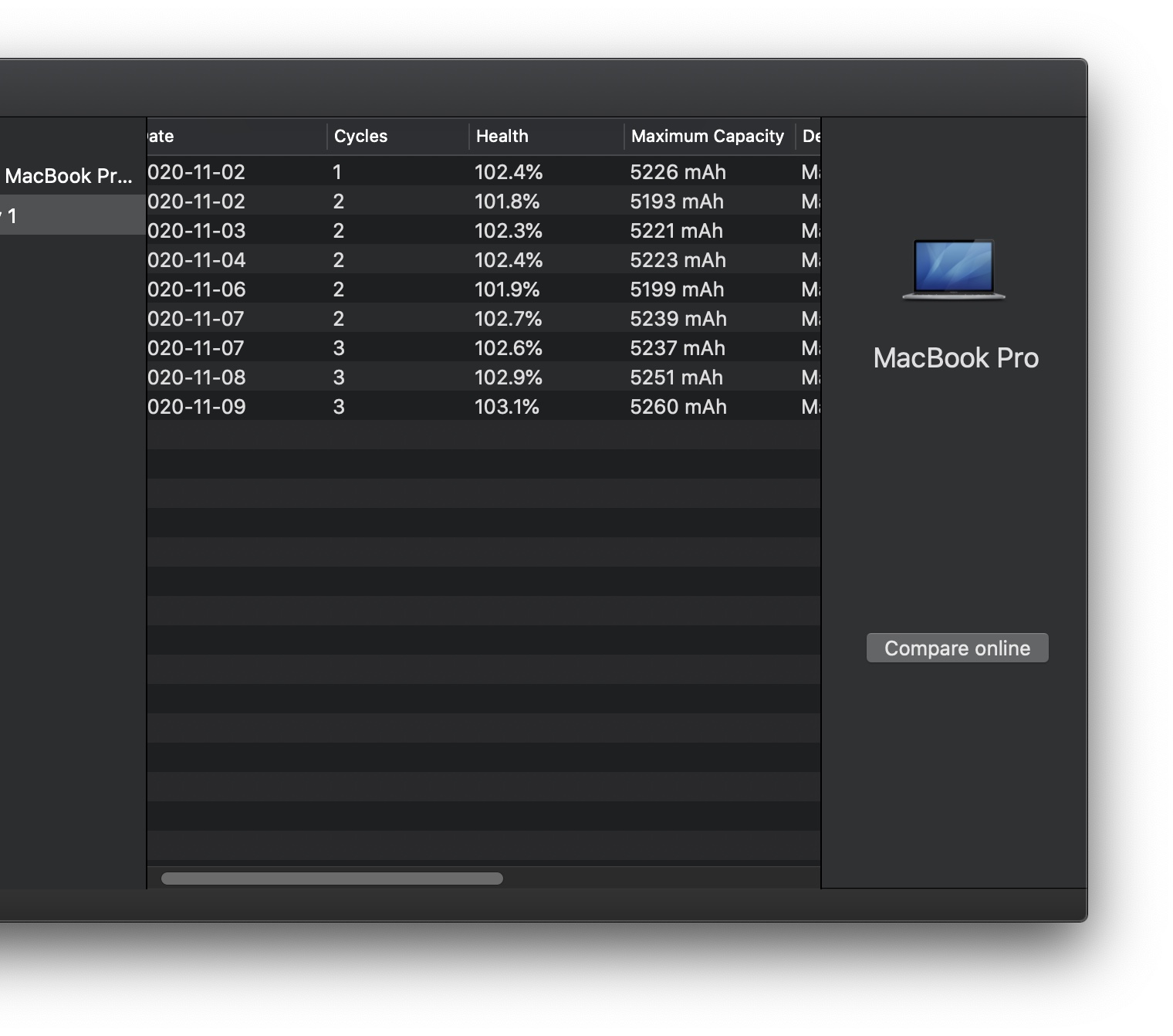This screenshot has height=1036, width=1173.
Task: Select the date cell ending 11-09
Action: coord(197,407)
